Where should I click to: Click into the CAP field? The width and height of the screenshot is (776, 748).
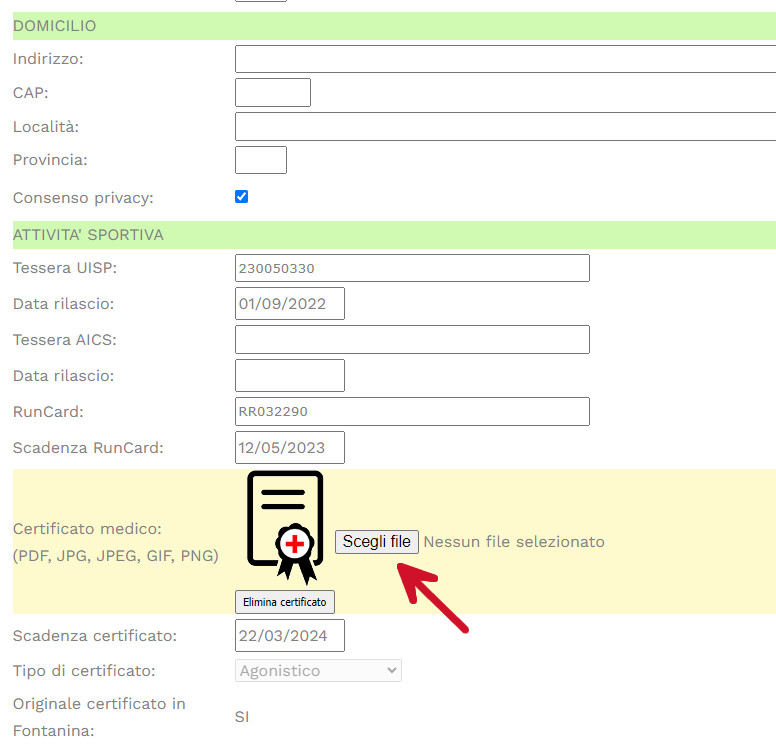point(273,93)
